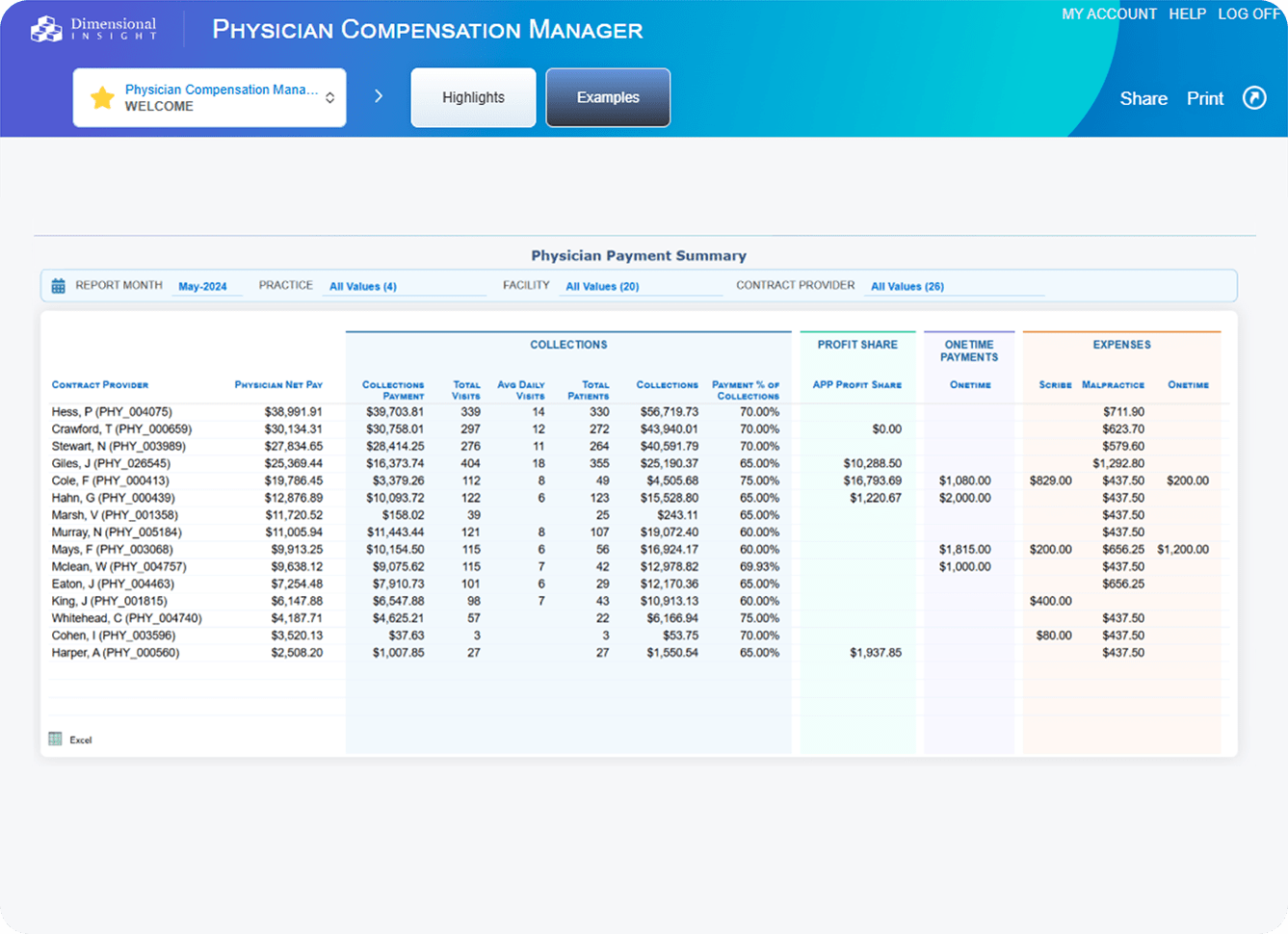Switch to the Examples tab
The image size is (1288, 934).
click(x=608, y=97)
